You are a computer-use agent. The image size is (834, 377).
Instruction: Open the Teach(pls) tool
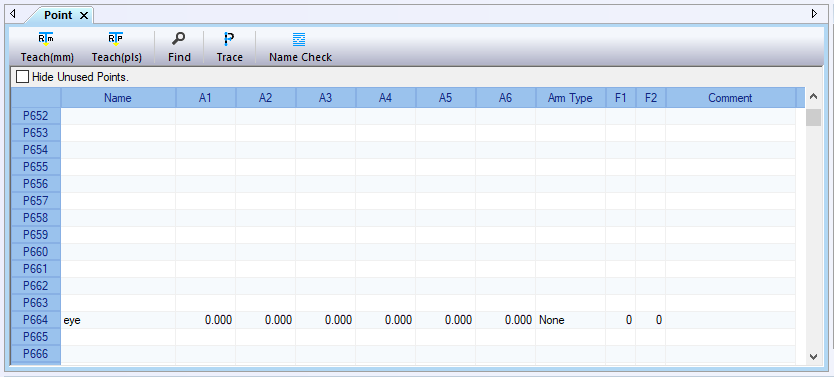point(116,47)
